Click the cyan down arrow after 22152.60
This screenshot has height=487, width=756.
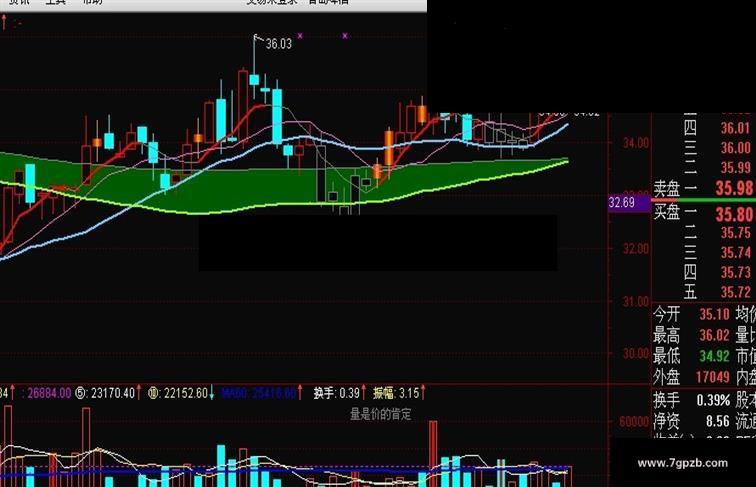click(x=212, y=393)
